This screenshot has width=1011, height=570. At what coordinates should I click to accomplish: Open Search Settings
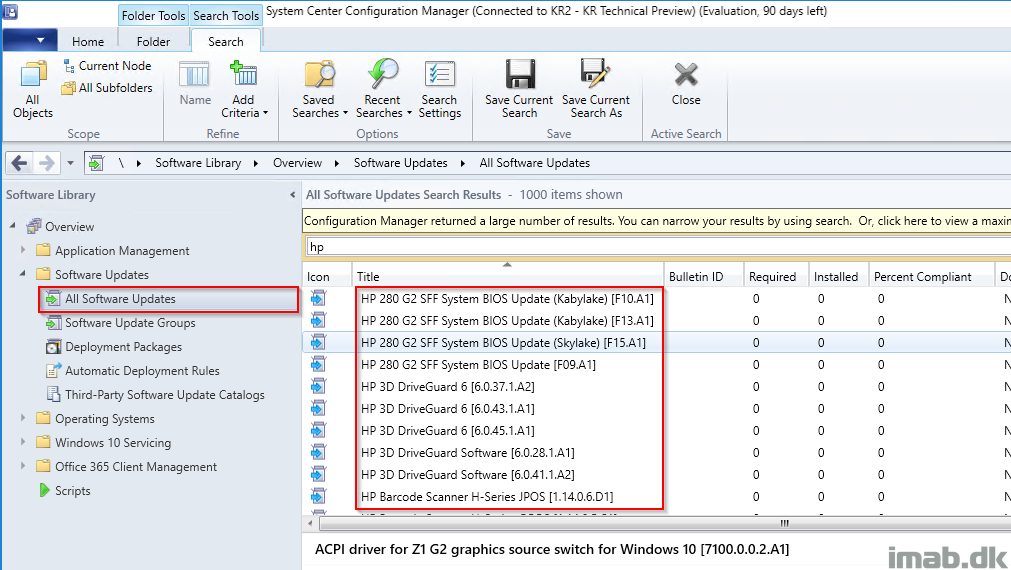pos(440,89)
